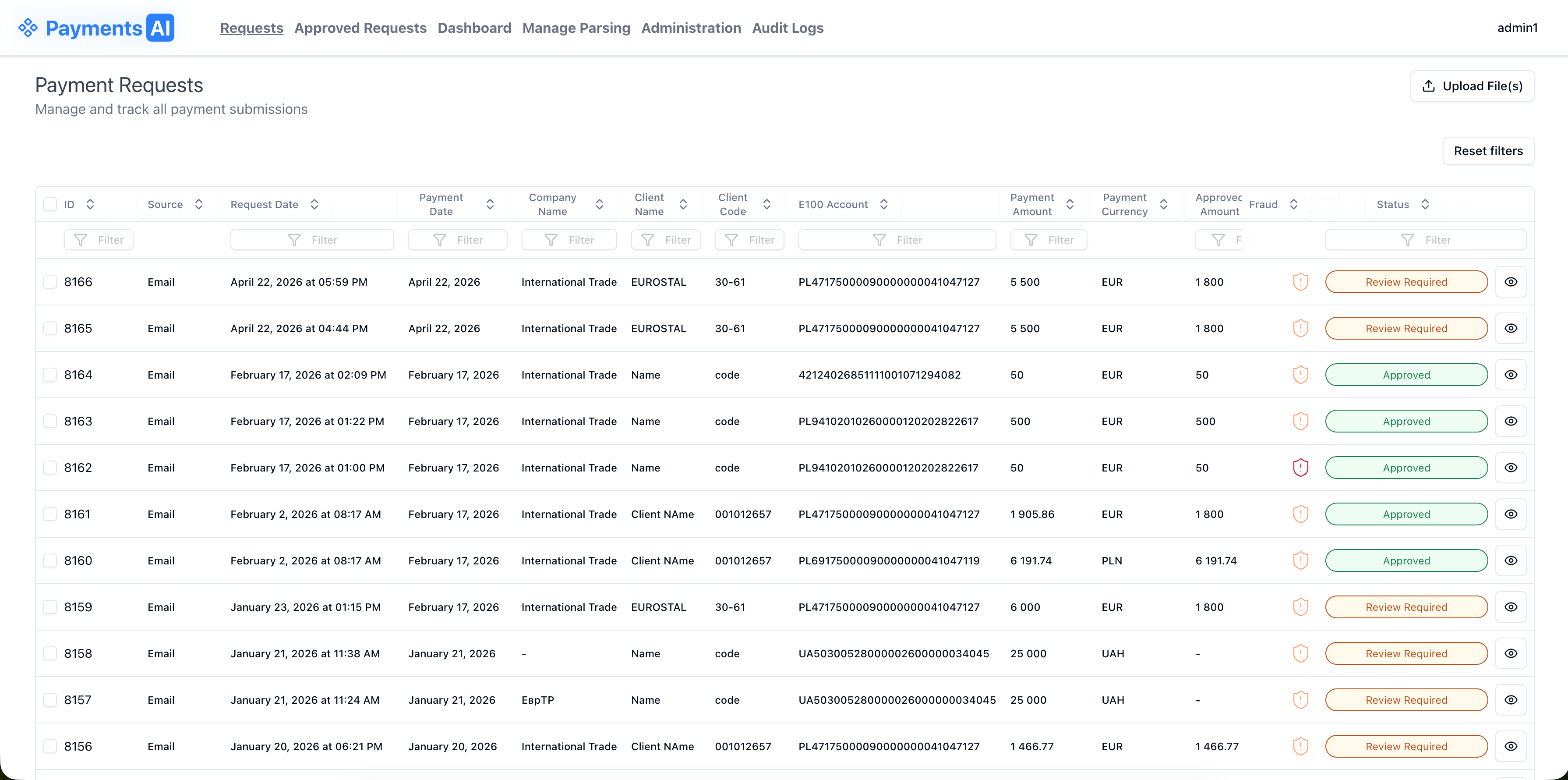Sort by Source column arrows
Screen dimensions: 1568x780
[x=198, y=205]
